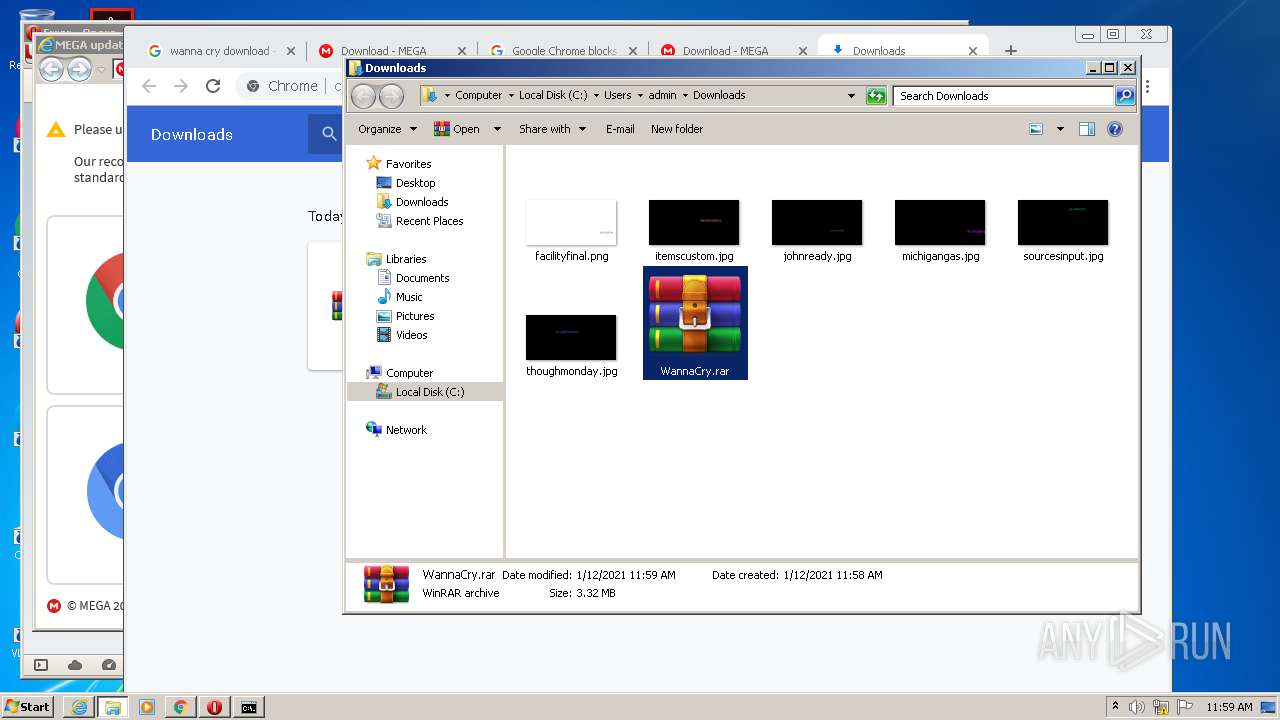
Task: Type in the Search Downloads field
Action: (x=1003, y=96)
